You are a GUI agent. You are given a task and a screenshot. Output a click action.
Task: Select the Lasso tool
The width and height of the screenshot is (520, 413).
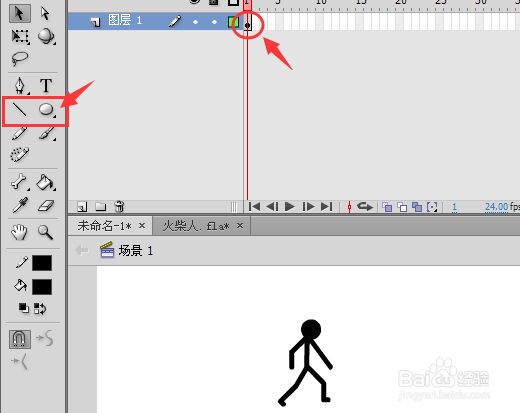click(x=20, y=59)
